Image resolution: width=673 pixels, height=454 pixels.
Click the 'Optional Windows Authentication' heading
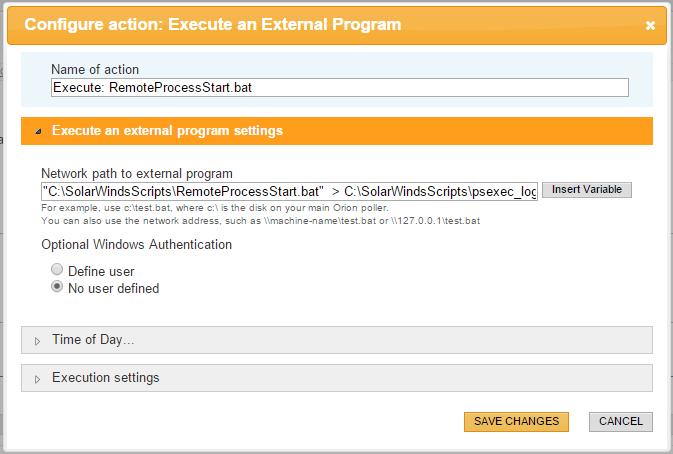coord(136,245)
